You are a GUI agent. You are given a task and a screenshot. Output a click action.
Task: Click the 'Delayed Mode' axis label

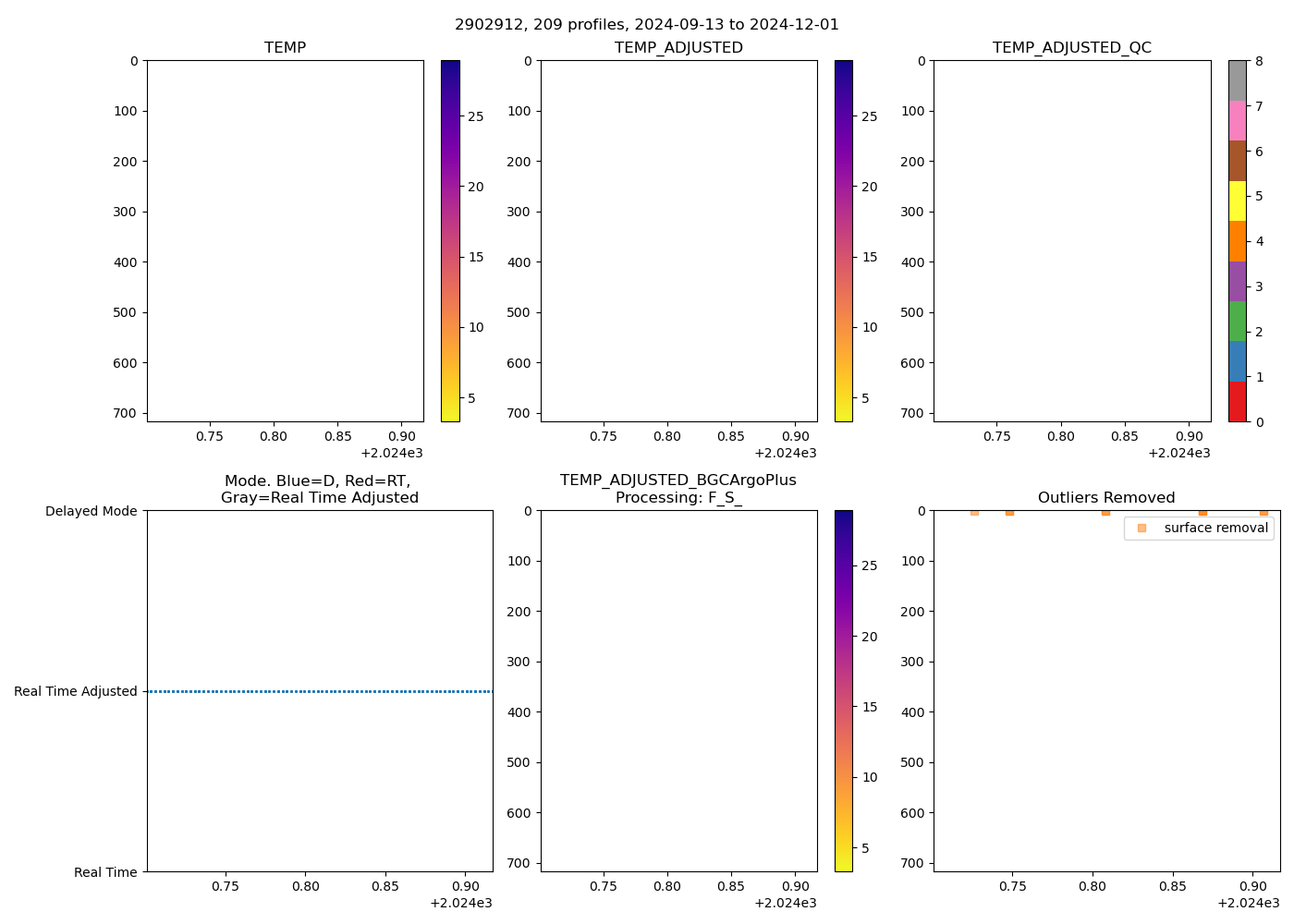91,511
